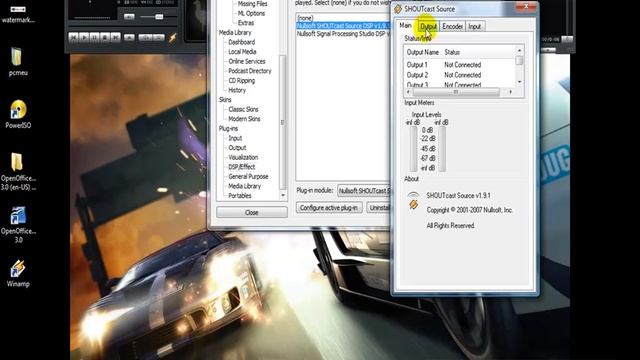Viewport: 640px width, 360px height.
Task: Open the OpenOffice 3.0 (en-US) folder icon
Action: tap(18, 171)
